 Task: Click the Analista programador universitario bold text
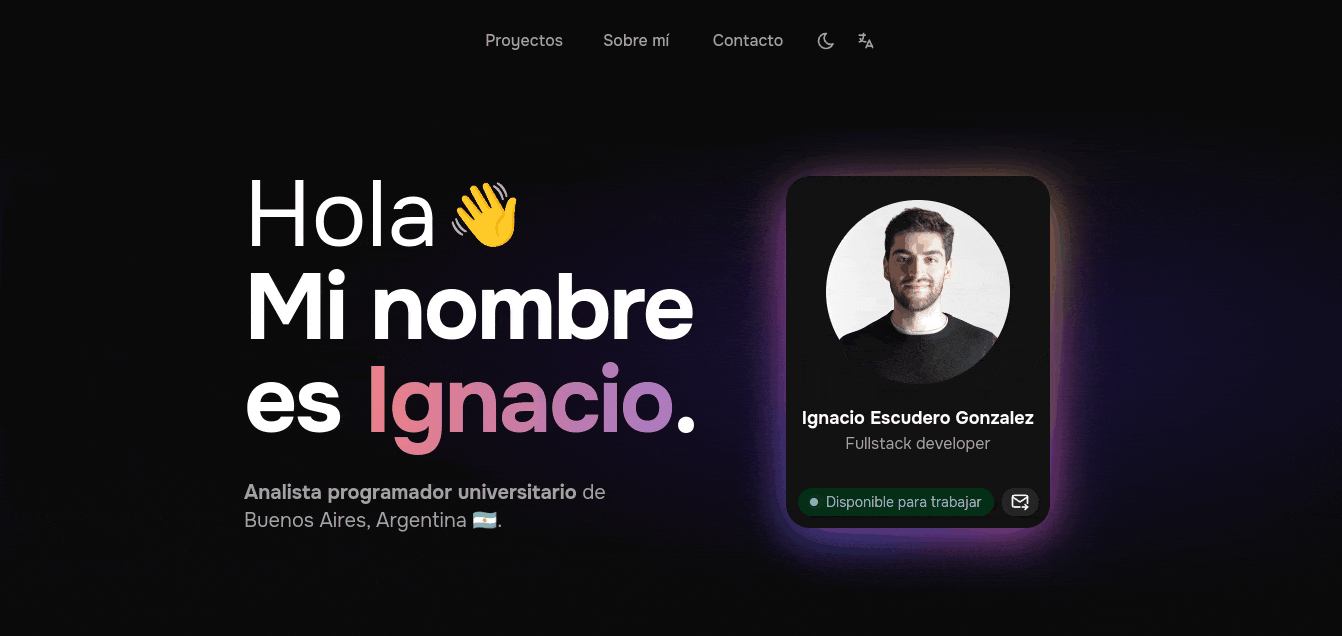410,492
